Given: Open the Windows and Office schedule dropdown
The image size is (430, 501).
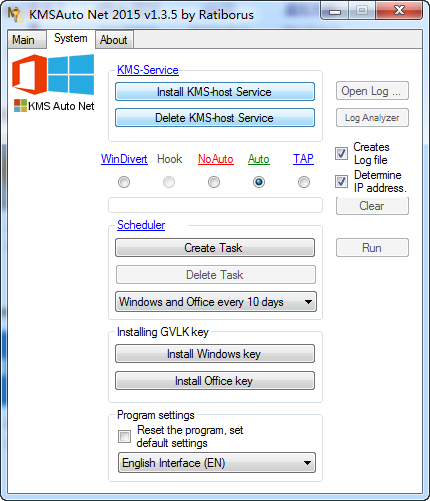Looking at the screenshot, I should 216,302.
